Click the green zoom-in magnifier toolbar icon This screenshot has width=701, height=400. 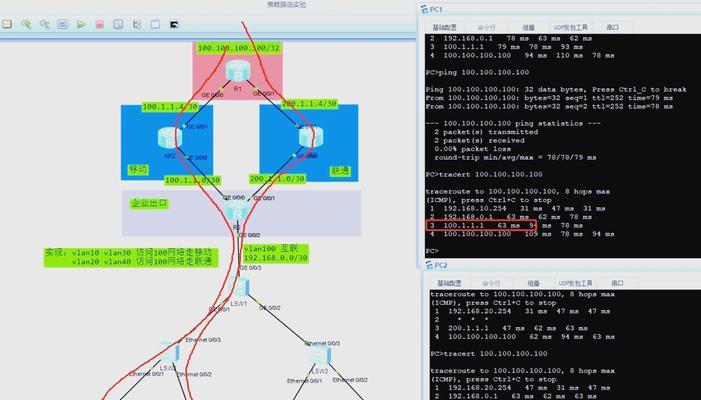tap(26, 24)
